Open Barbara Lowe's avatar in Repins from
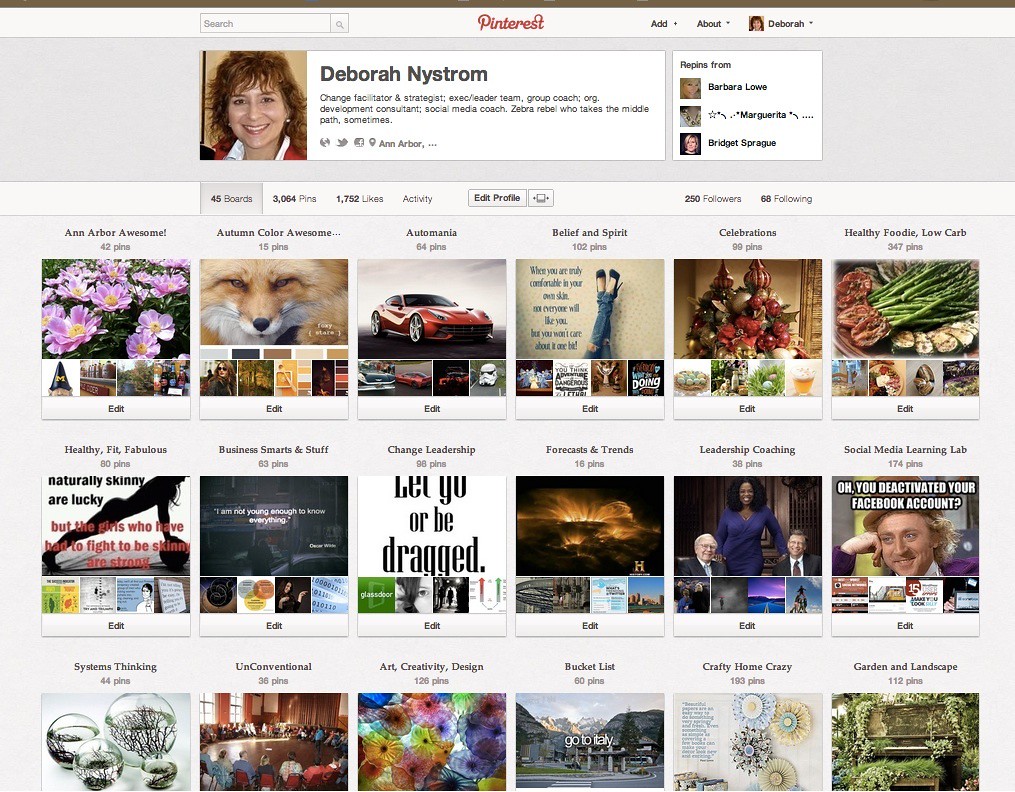Screen dimensions: 1015x792 [690, 88]
